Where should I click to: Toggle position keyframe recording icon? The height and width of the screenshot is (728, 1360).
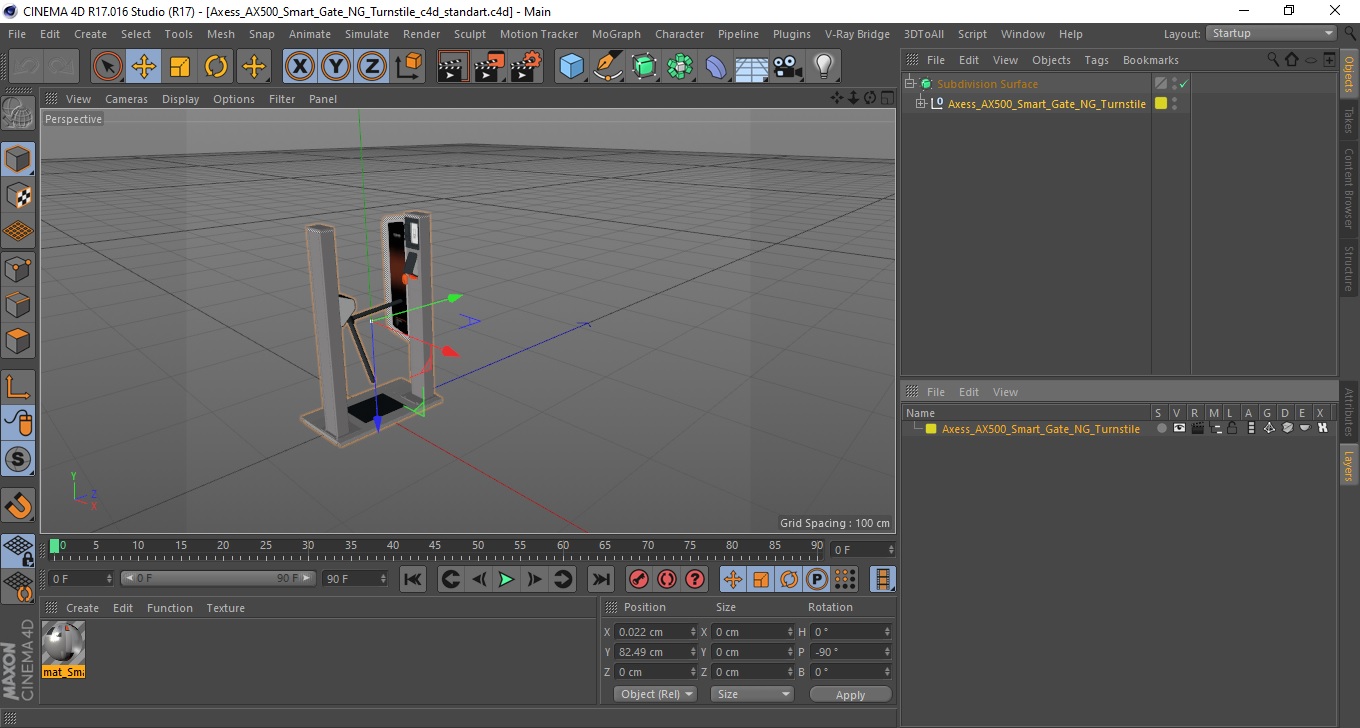pyautogui.click(x=733, y=579)
